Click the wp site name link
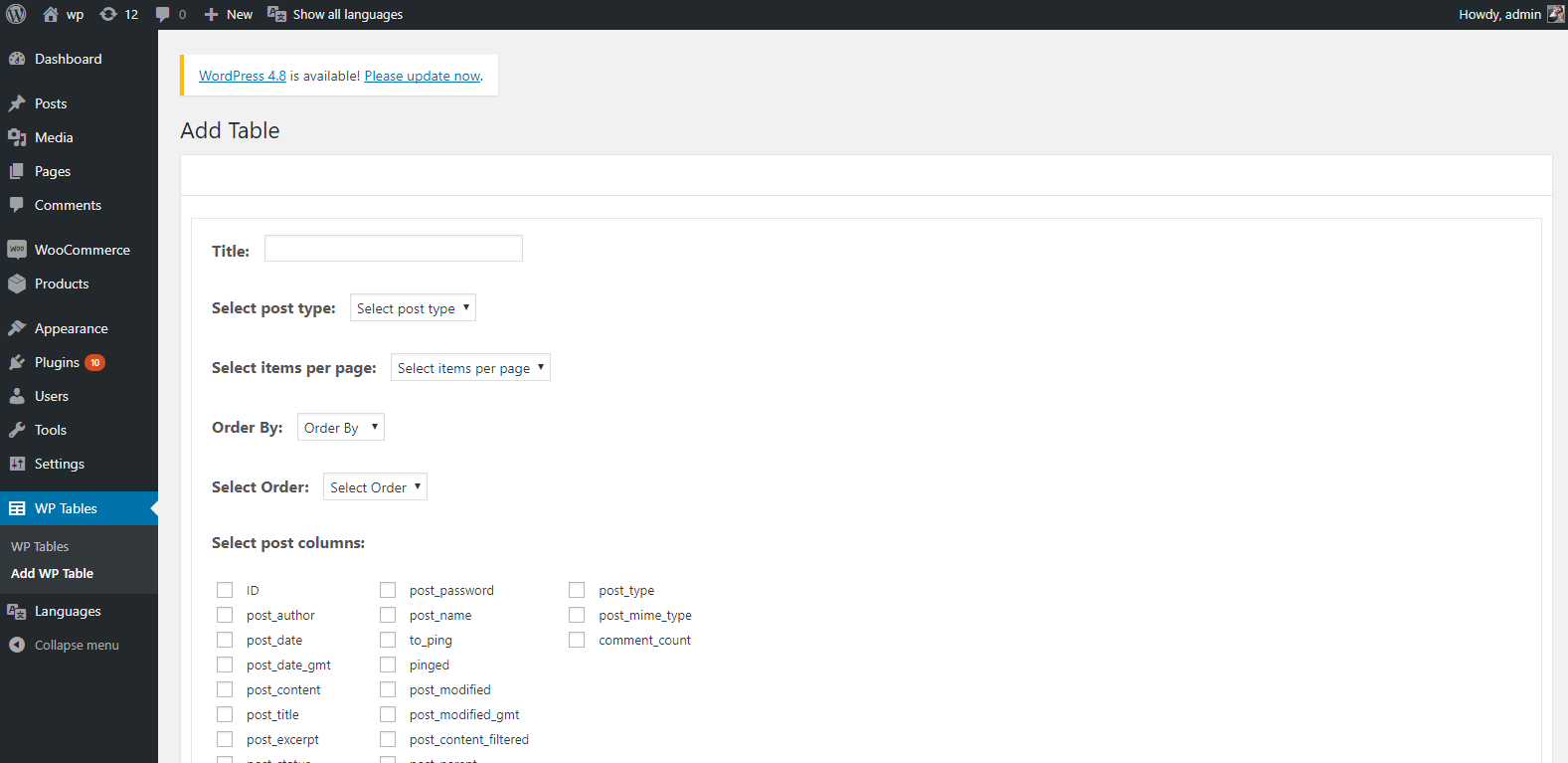Viewport: 1568px width, 763px height. (x=75, y=15)
